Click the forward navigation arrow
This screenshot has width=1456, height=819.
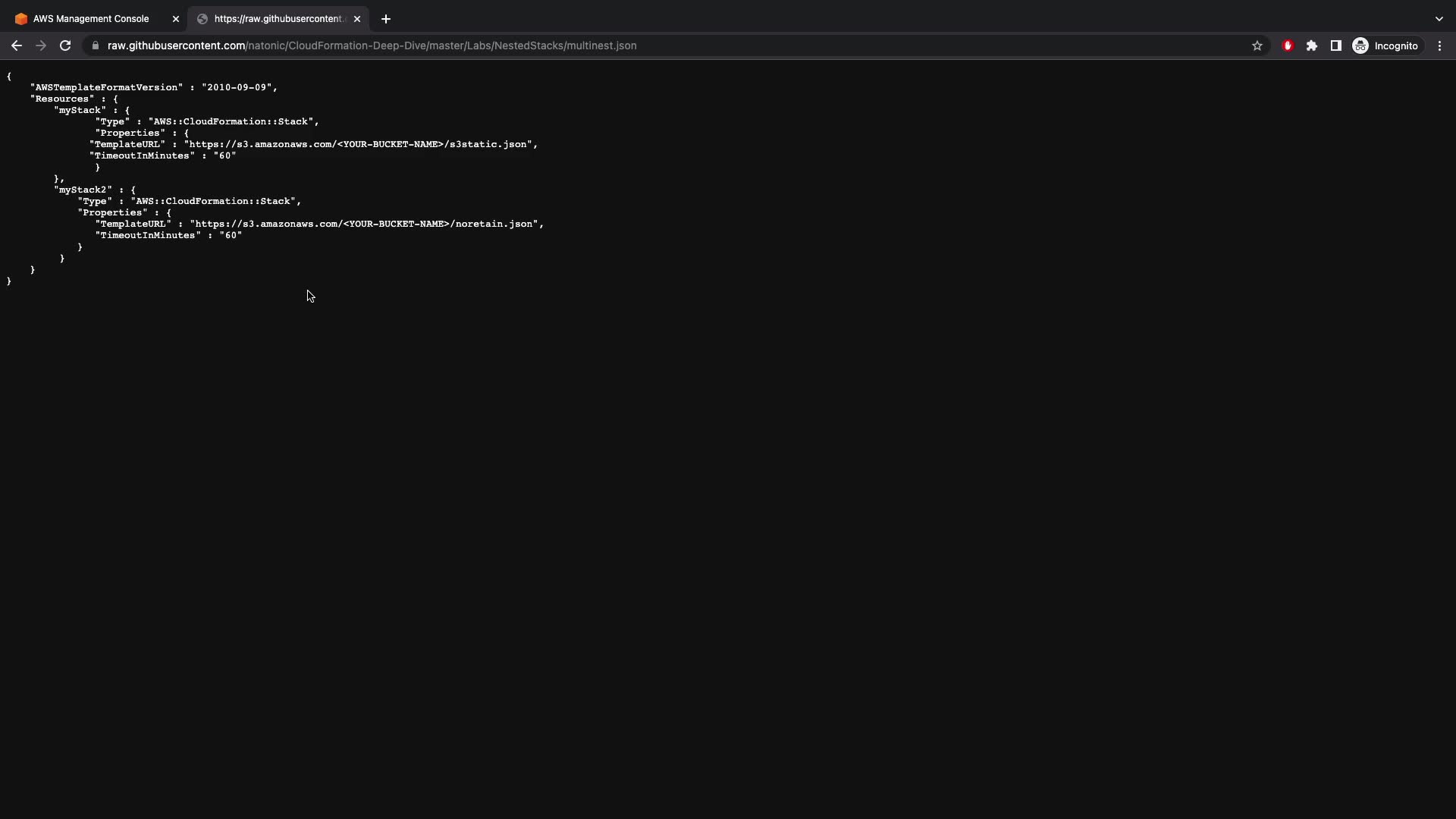(41, 45)
